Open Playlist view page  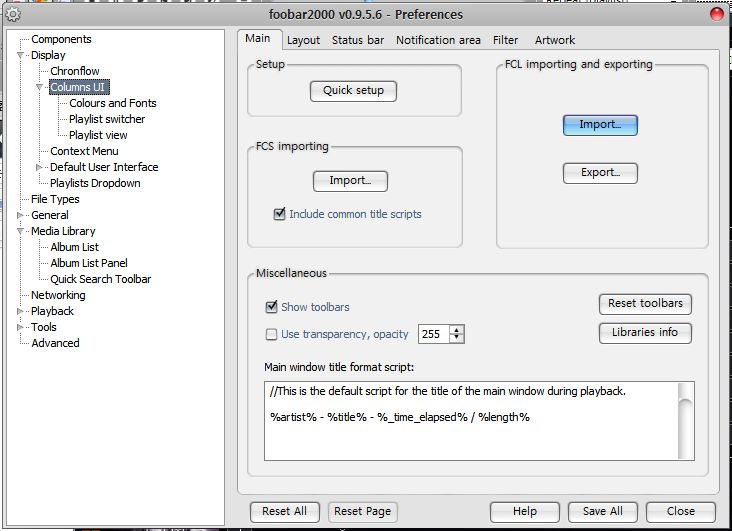[x=98, y=135]
